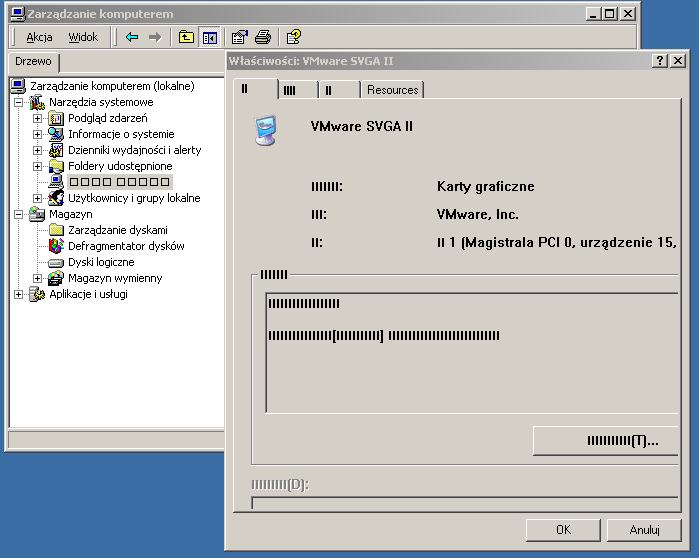Select the first properties dialog tab
This screenshot has width=699, height=558.
[256, 89]
